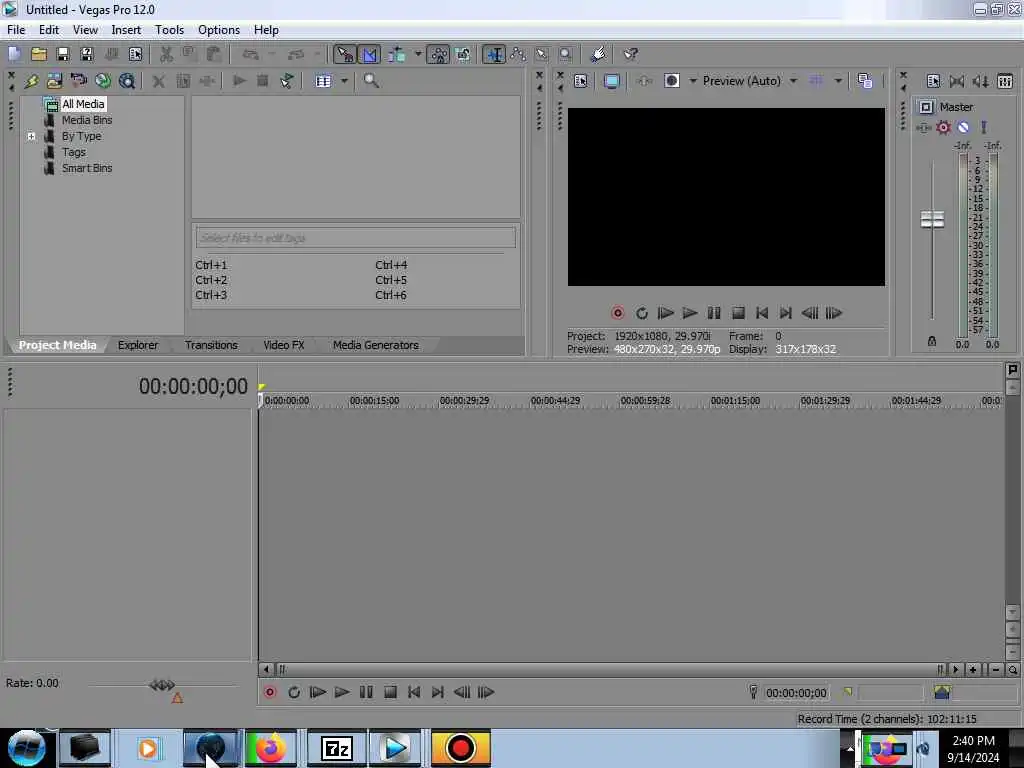Click Extract Audio from CD icon

(79, 81)
